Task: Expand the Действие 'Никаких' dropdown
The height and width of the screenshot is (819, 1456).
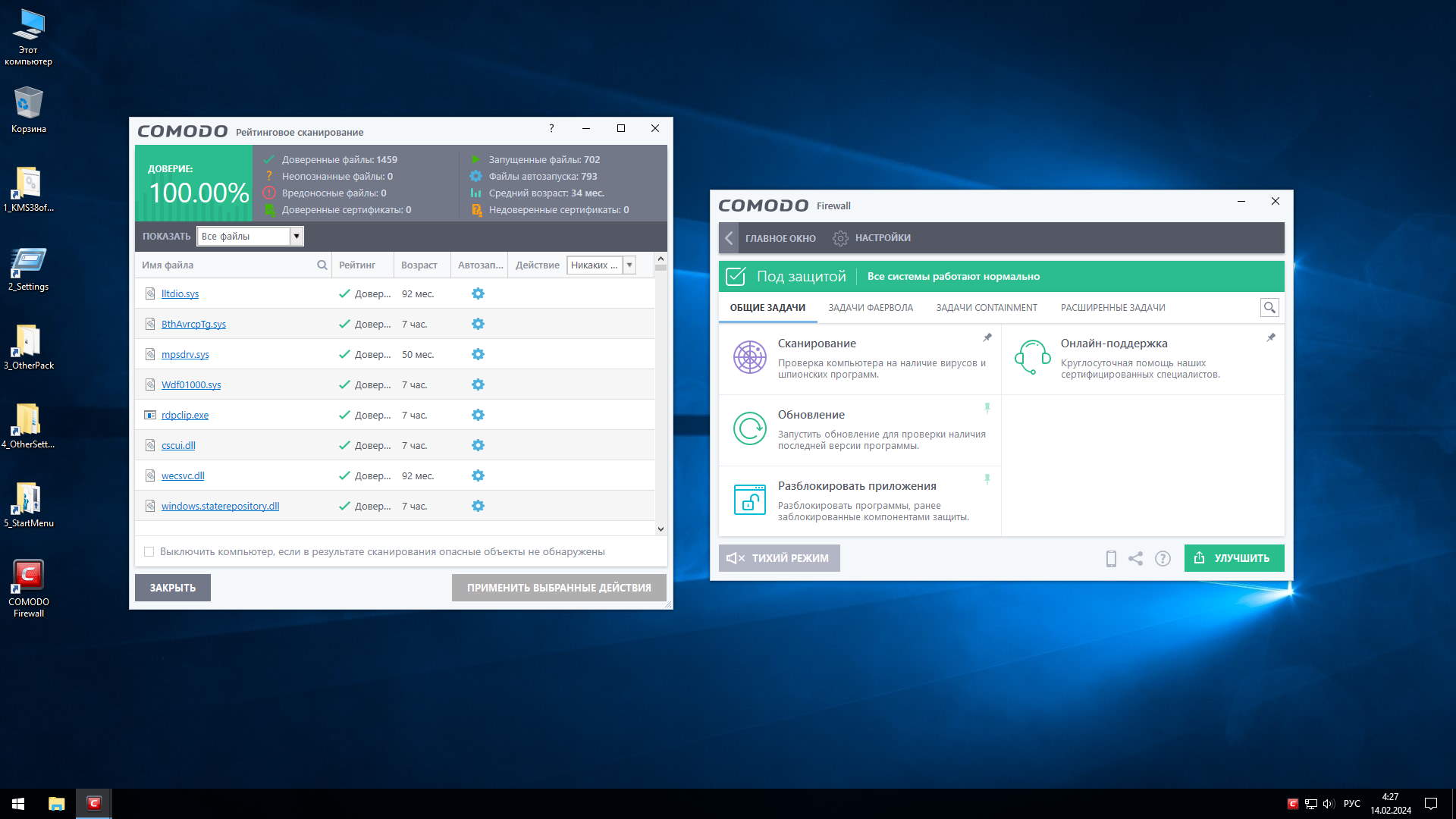Action: 629,265
